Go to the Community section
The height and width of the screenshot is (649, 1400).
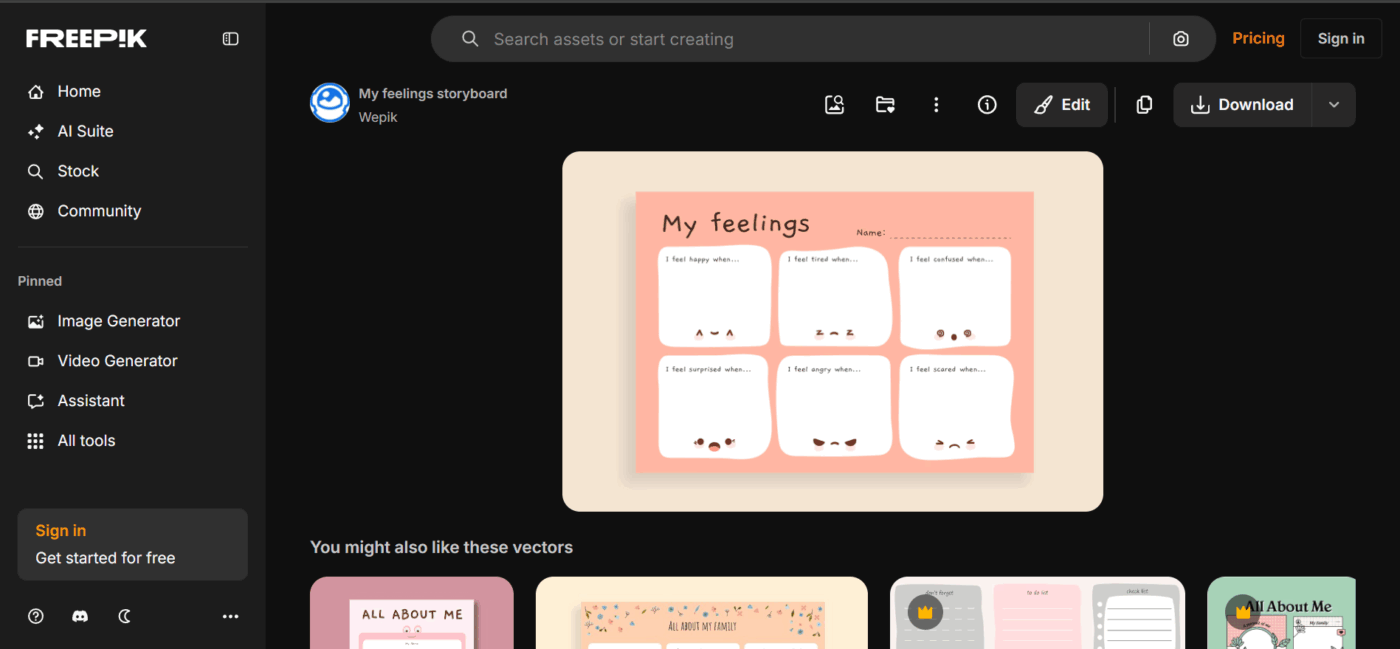pyautogui.click(x=98, y=211)
